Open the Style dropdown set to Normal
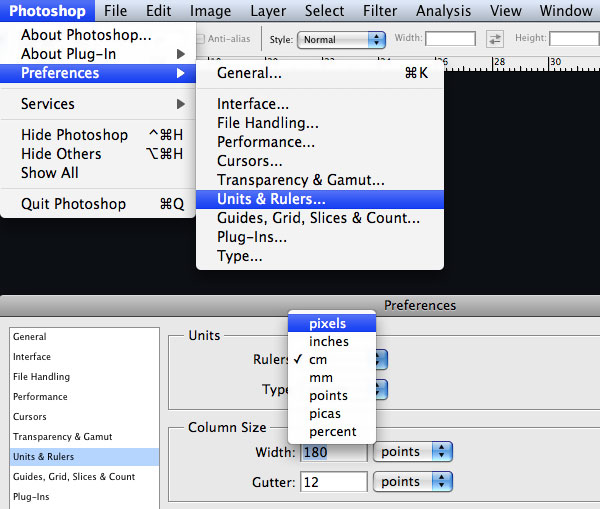This screenshot has height=509, width=600. tap(341, 39)
